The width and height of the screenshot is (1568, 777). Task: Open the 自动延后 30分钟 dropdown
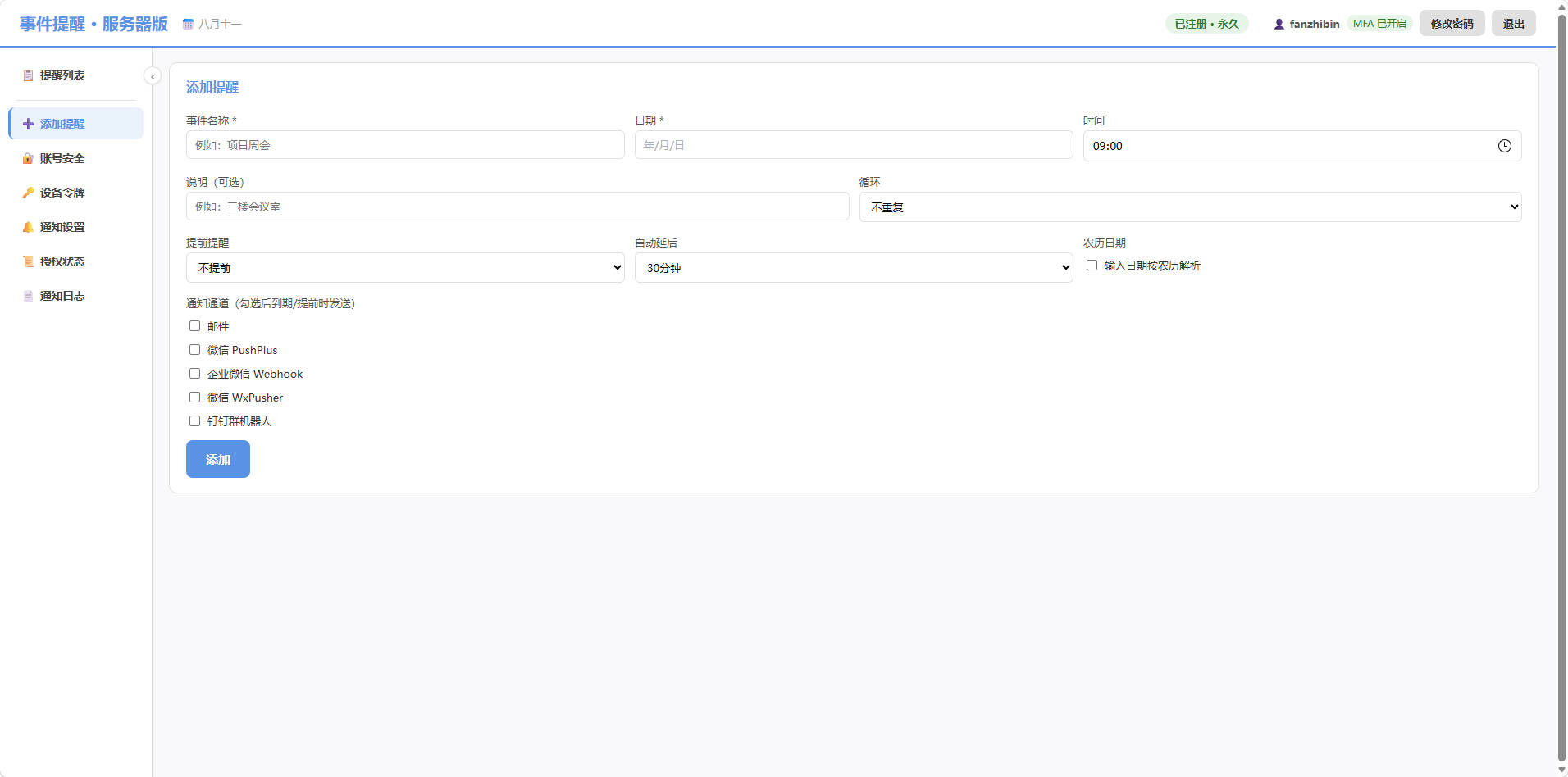(x=854, y=268)
